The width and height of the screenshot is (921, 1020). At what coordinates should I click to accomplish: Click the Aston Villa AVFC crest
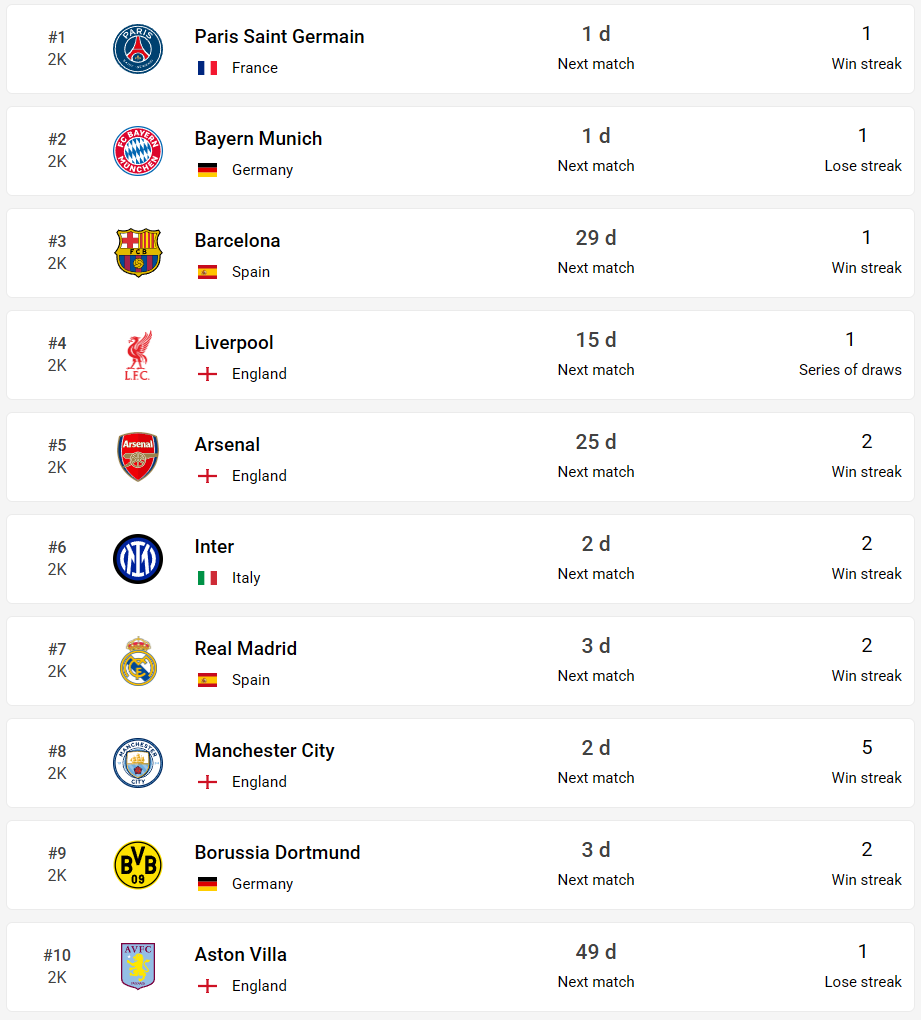pyautogui.click(x=138, y=967)
